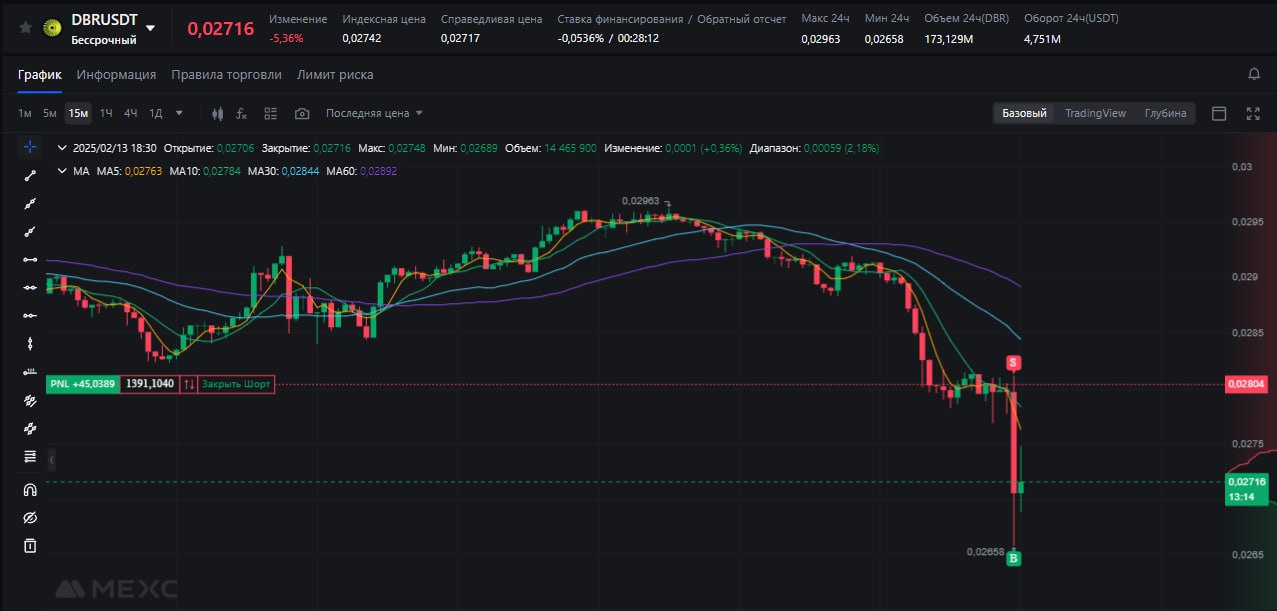Open the fx indicators menu
Image resolution: width=1277 pixels, height=611 pixels.
(241, 113)
